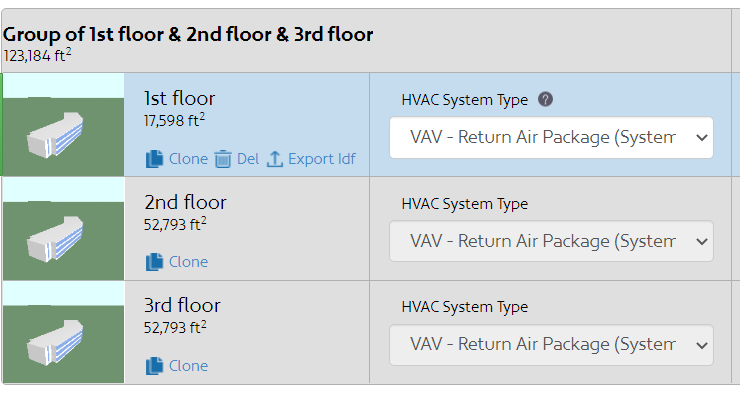740x395 pixels.
Task: Click the Clone text link on 2nd floor
Action: pos(188,262)
